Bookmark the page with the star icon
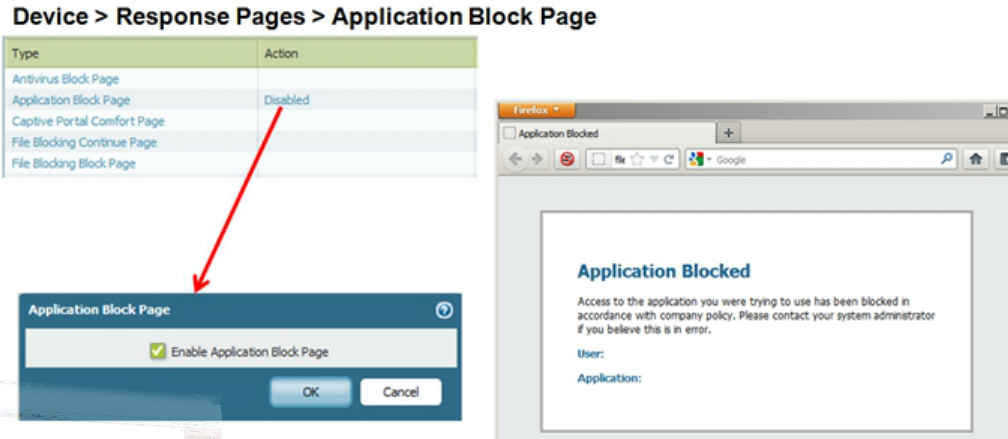 click(636, 159)
